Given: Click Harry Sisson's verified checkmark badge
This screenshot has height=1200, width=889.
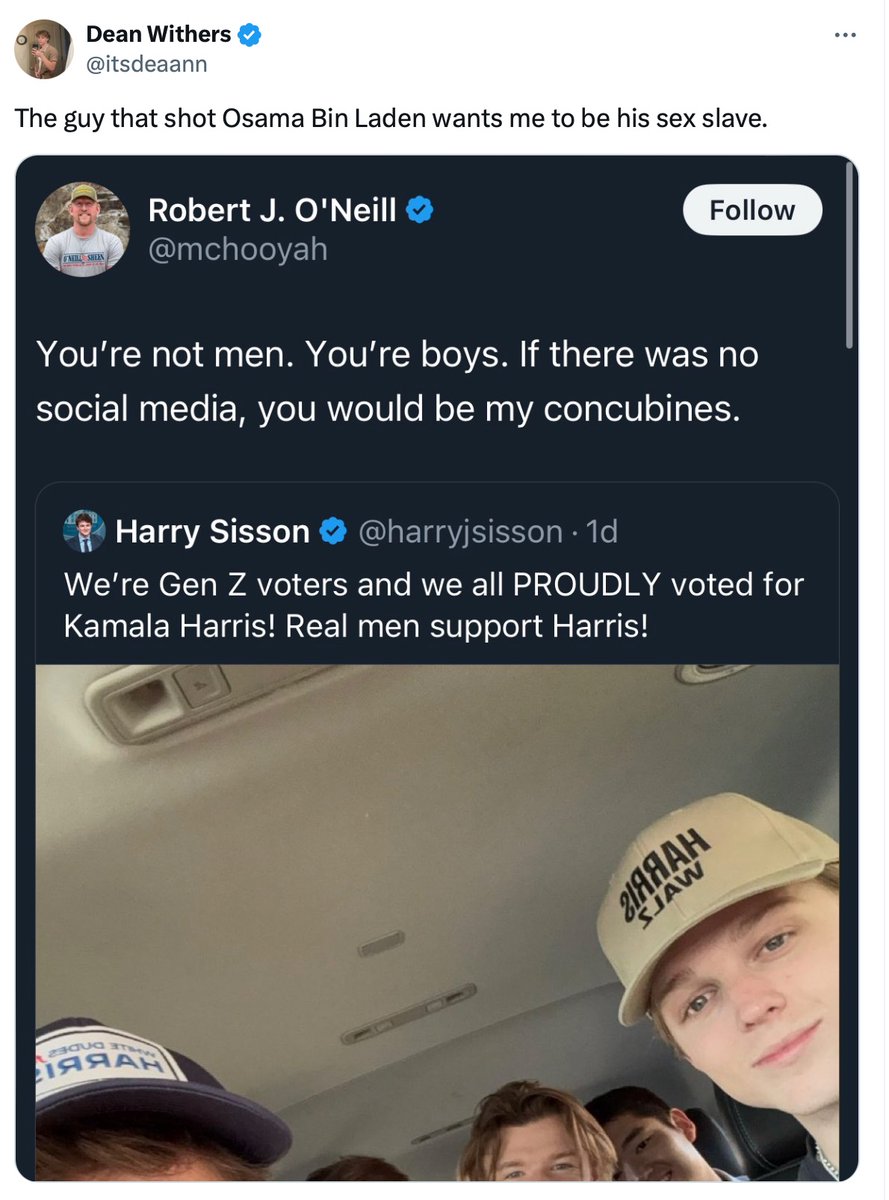Looking at the screenshot, I should point(333,532).
